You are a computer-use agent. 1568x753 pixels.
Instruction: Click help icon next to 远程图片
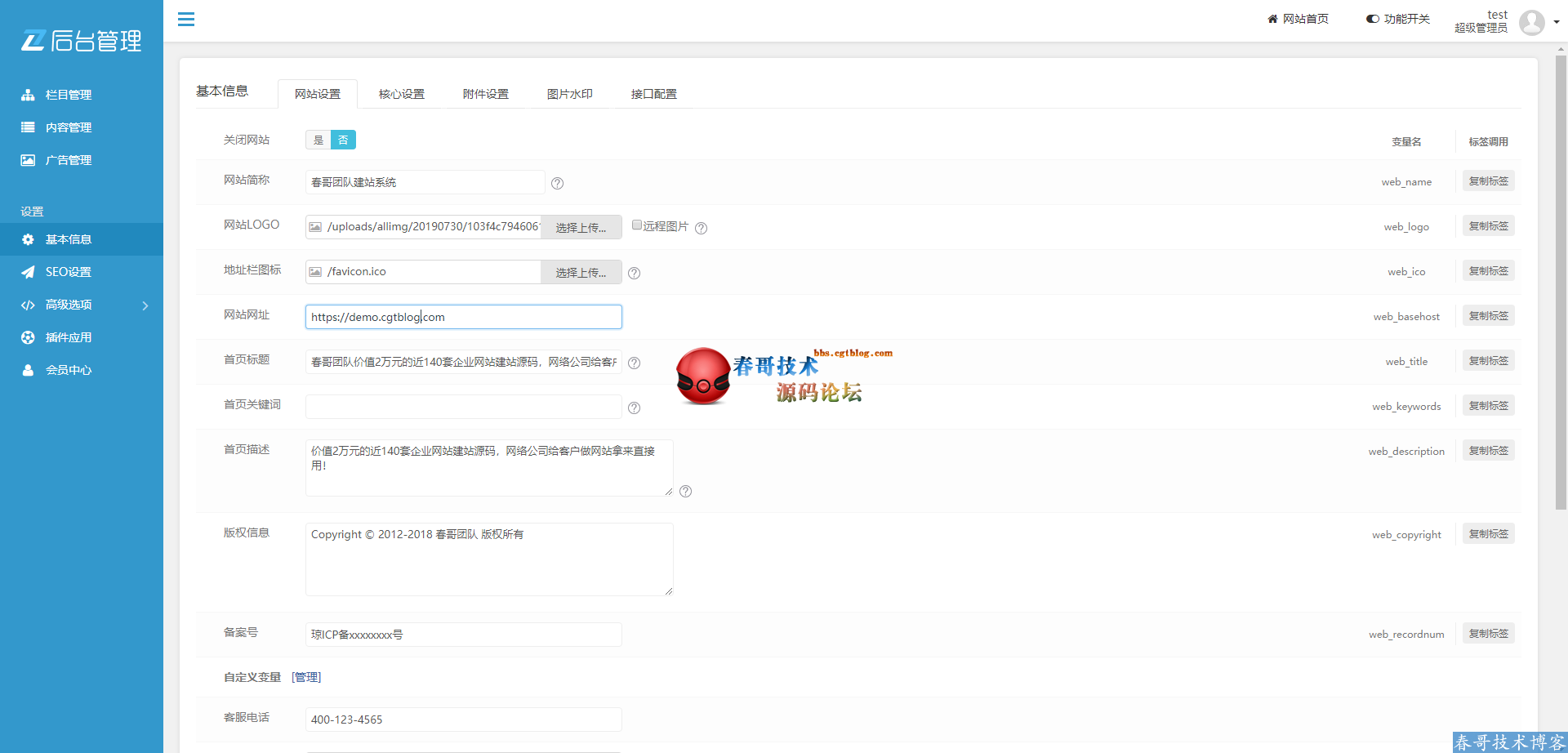click(x=701, y=228)
